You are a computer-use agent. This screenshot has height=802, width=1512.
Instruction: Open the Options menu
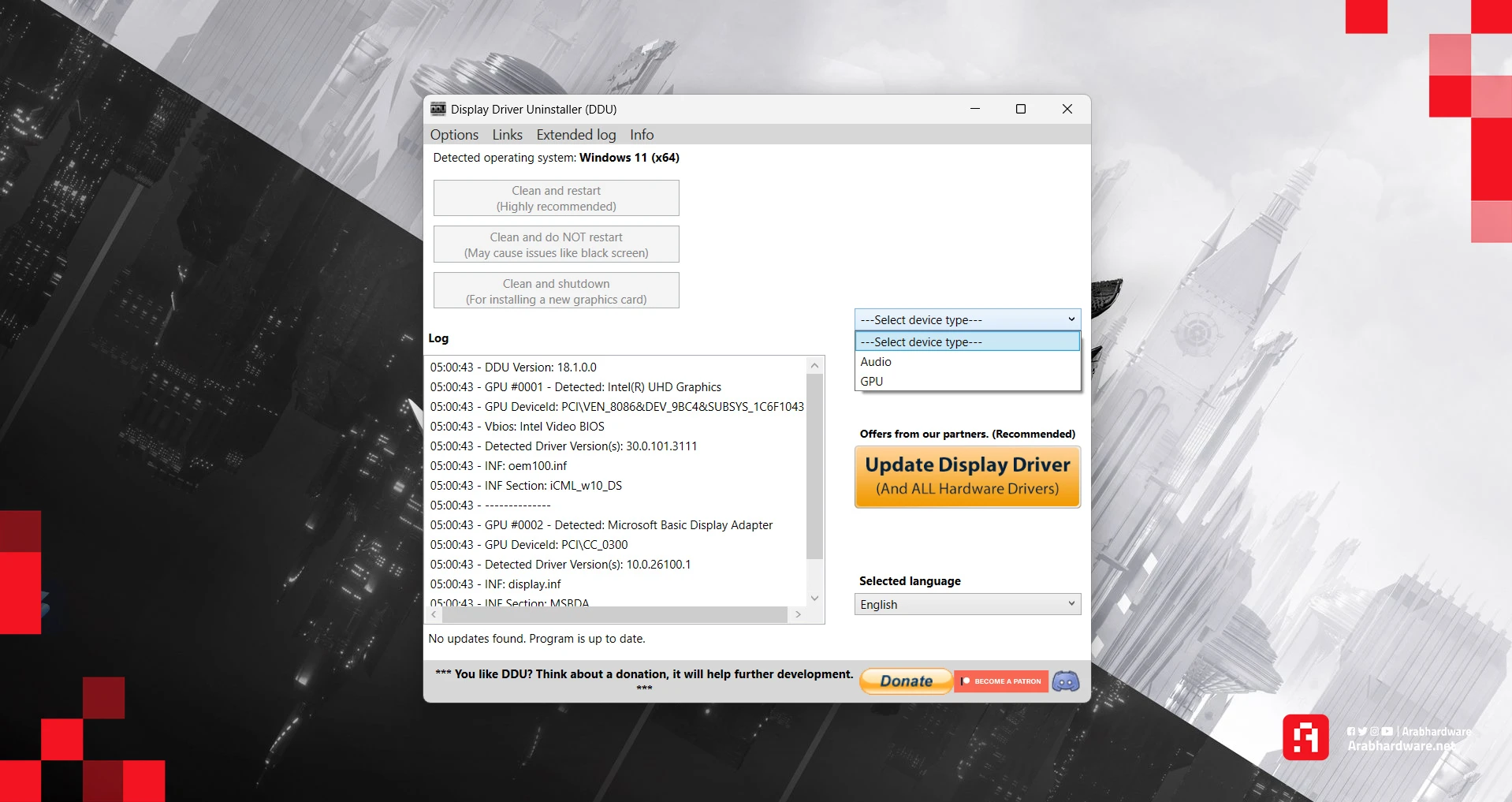(x=454, y=135)
